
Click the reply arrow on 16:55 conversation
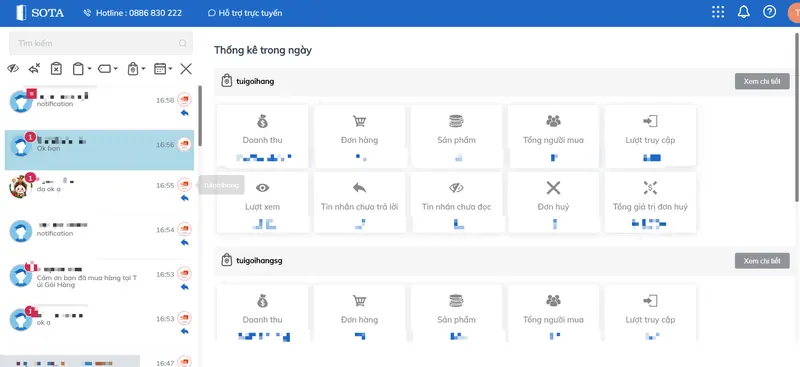[x=185, y=198]
